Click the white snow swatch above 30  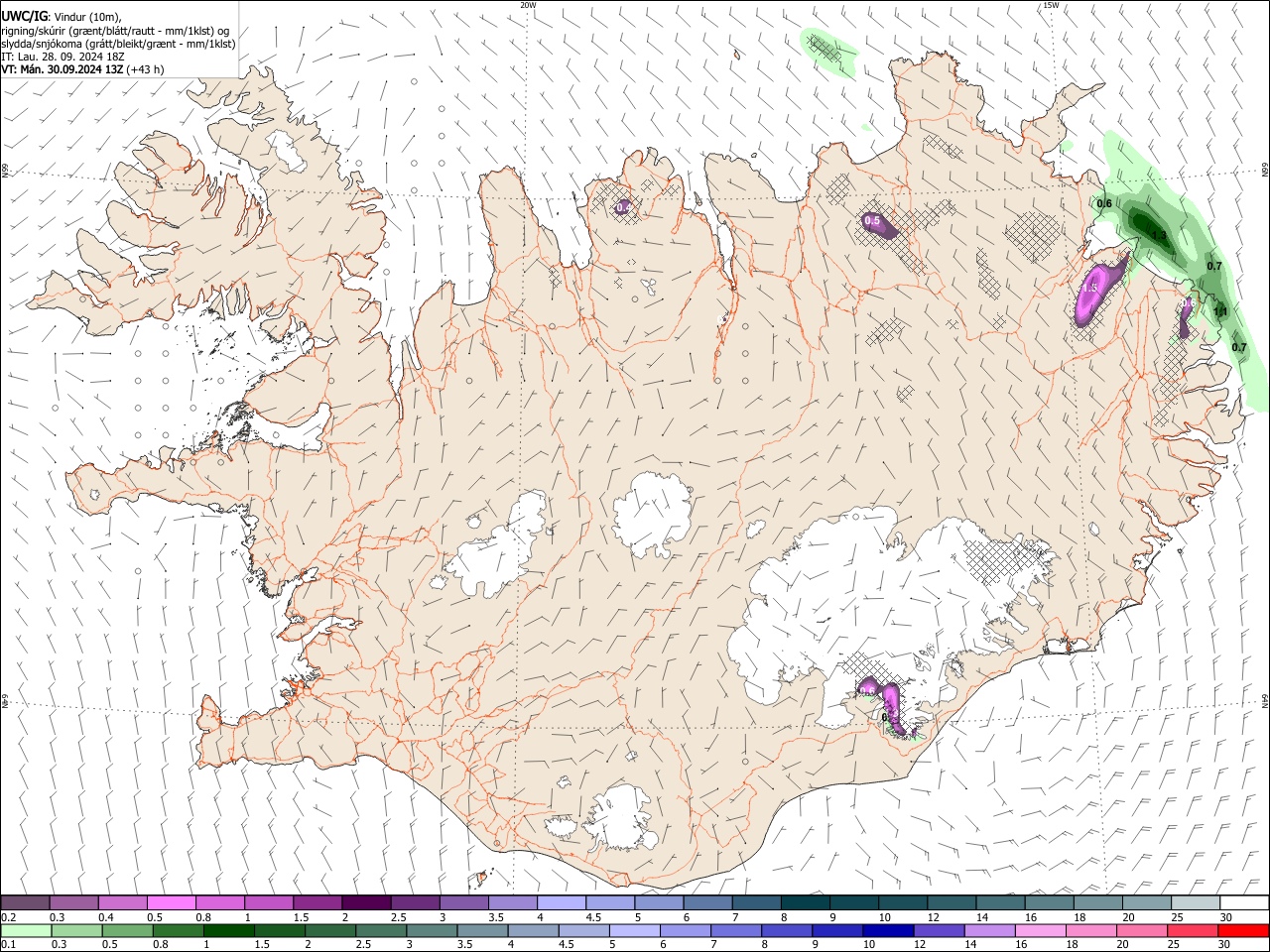tap(1243, 902)
